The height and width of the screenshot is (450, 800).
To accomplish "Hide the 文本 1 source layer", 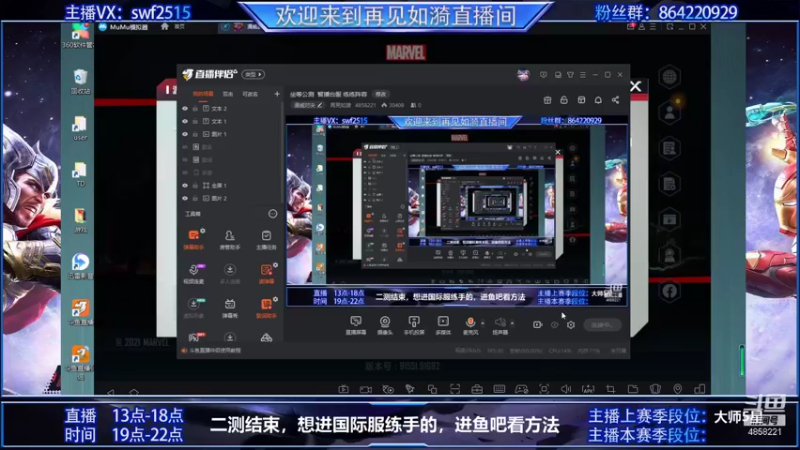I will pyautogui.click(x=185, y=121).
